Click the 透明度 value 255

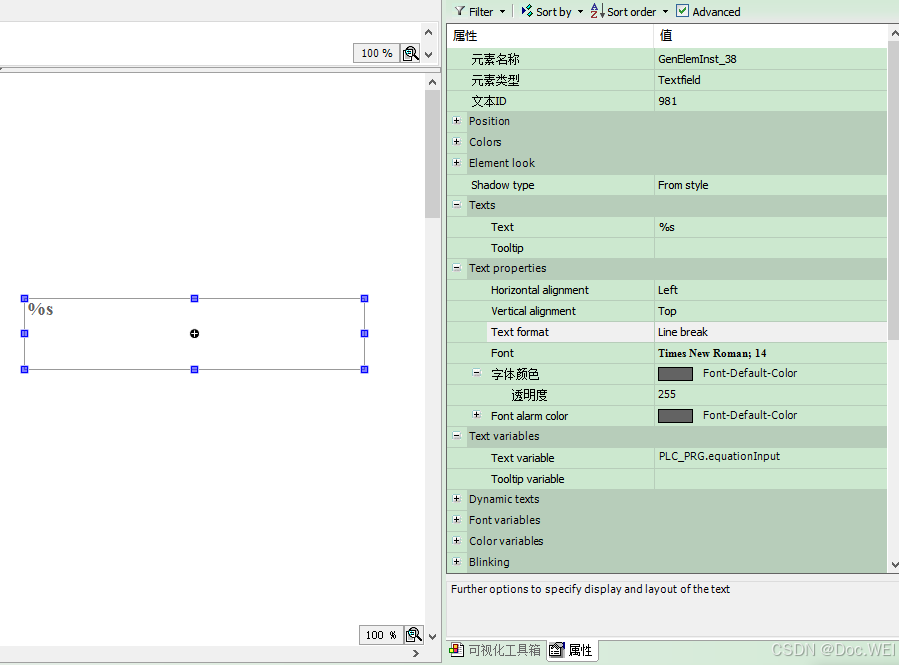(770, 394)
